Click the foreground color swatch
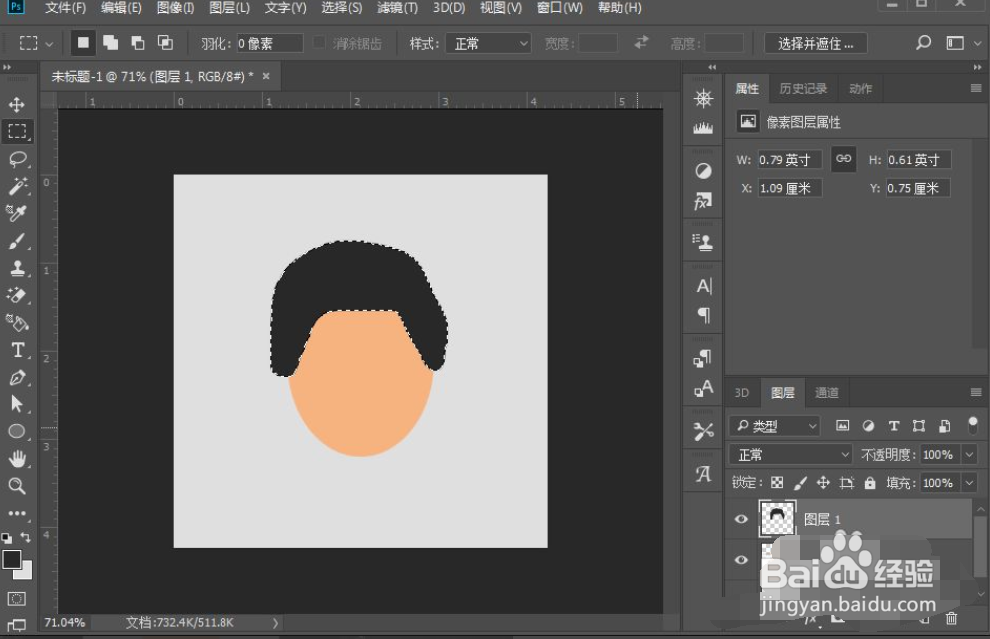990x639 pixels. (12, 560)
